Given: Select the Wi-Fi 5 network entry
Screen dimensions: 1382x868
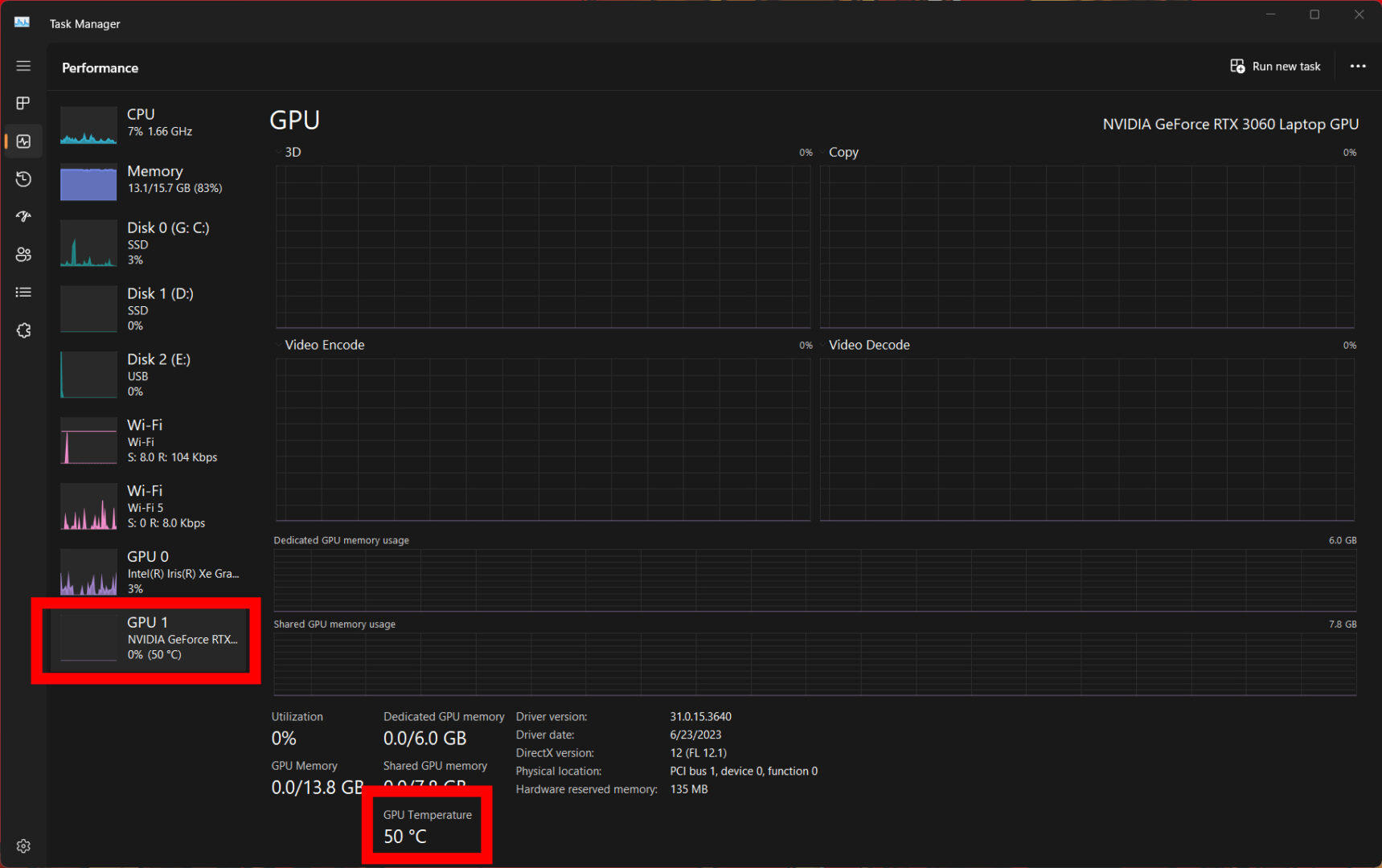Looking at the screenshot, I should click(153, 506).
